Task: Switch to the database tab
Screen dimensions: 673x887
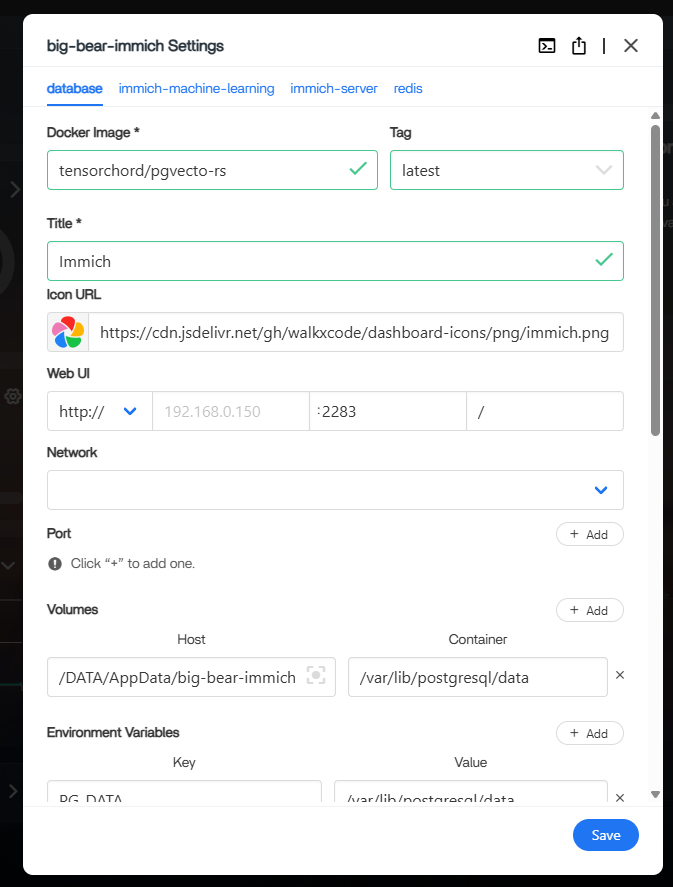Action: [x=75, y=89]
